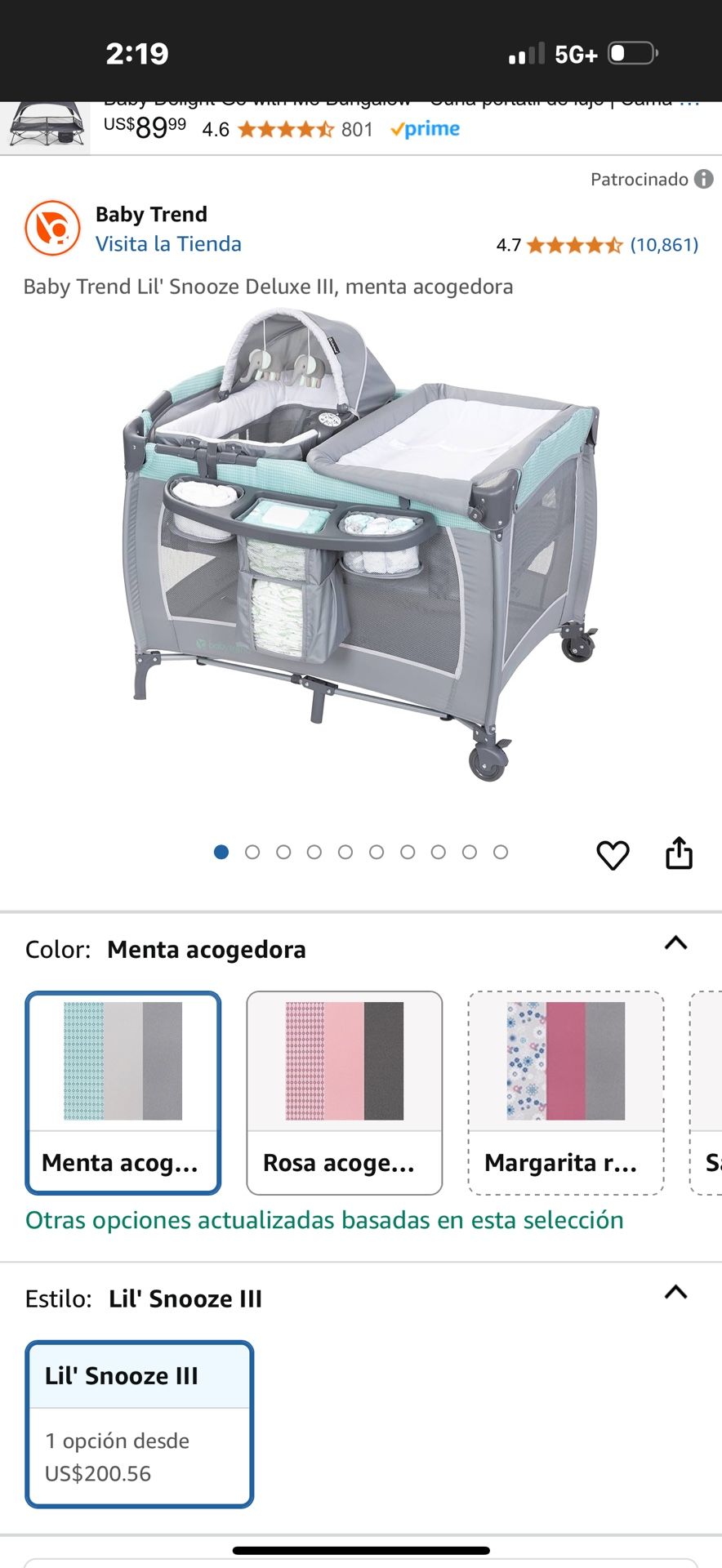Viewport: 722px width, 1568px height.
Task: Select the Lil' Snooze III style option
Action: (140, 1424)
